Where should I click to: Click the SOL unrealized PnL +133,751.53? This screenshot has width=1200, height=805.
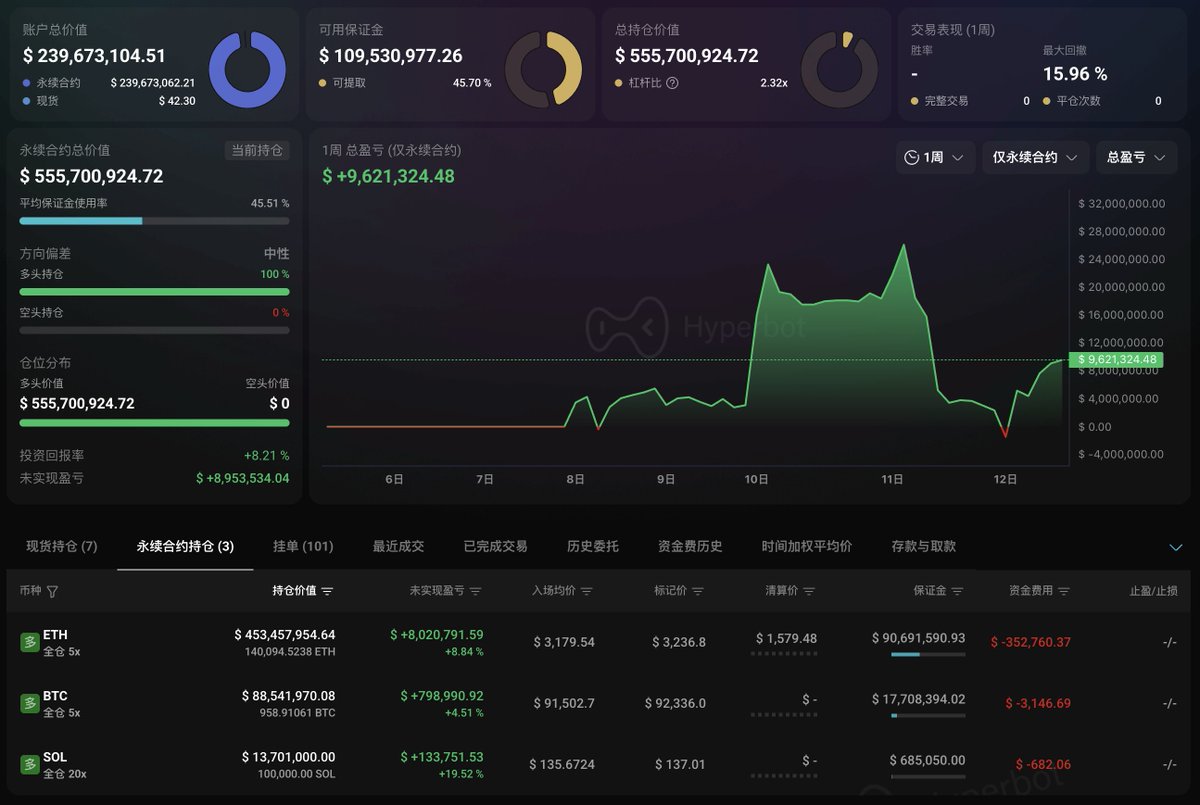coord(441,757)
